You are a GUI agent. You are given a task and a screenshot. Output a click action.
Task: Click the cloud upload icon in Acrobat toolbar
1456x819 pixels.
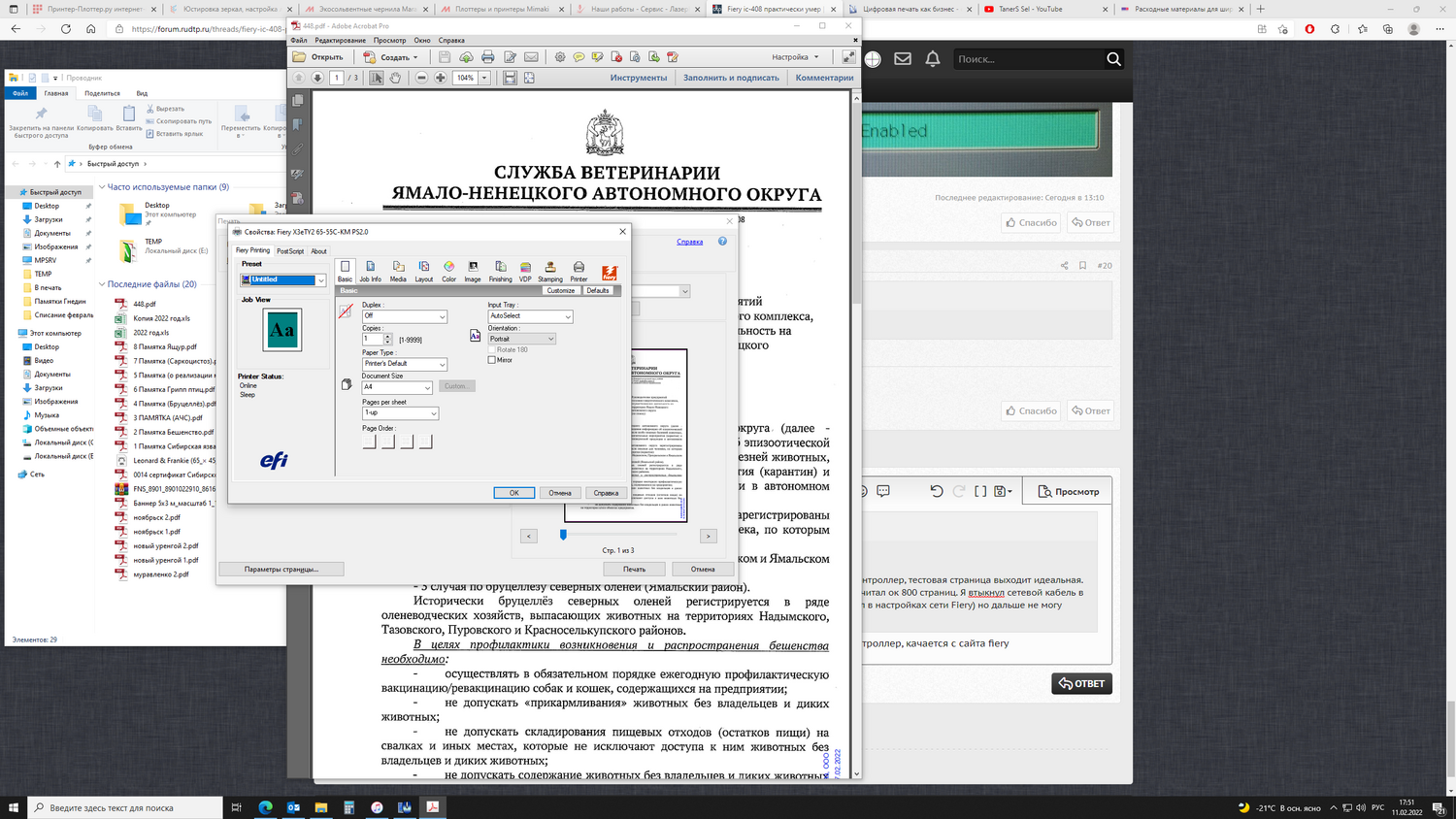pos(466,57)
